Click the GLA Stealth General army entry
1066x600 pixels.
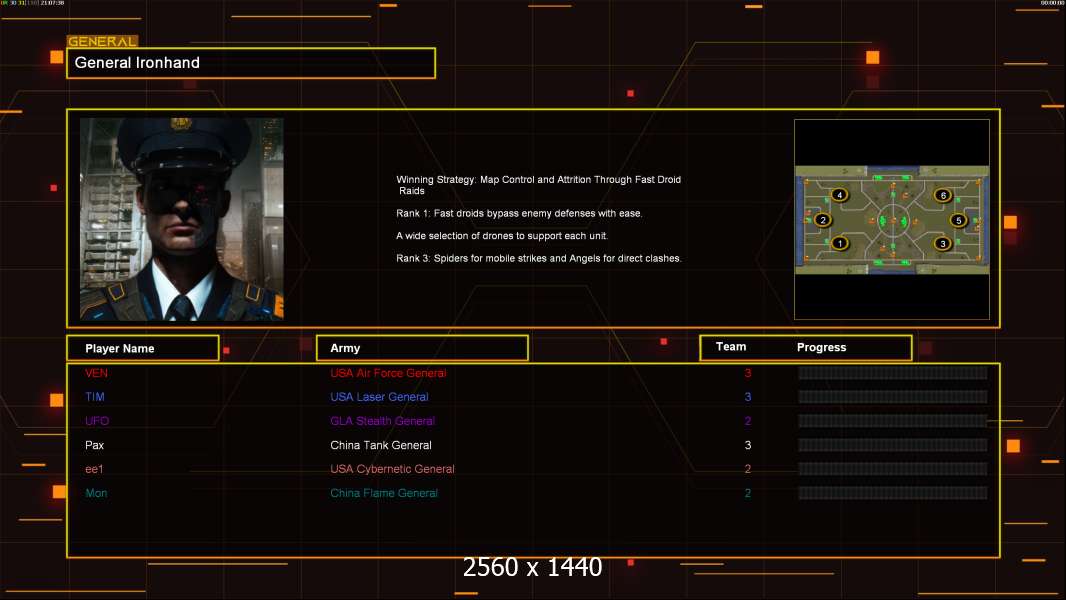382,421
